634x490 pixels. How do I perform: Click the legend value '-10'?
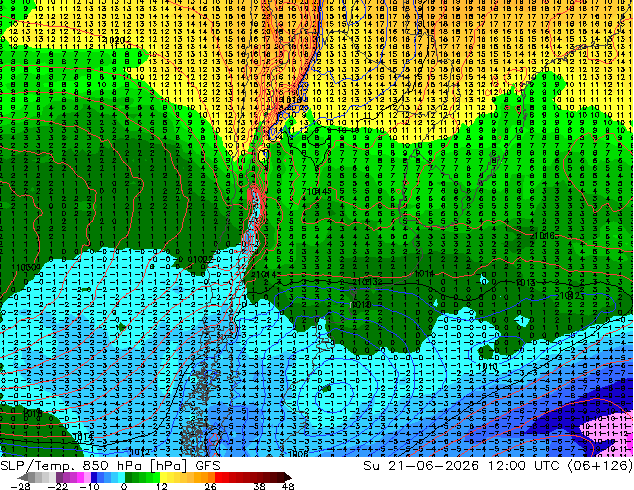89,486
